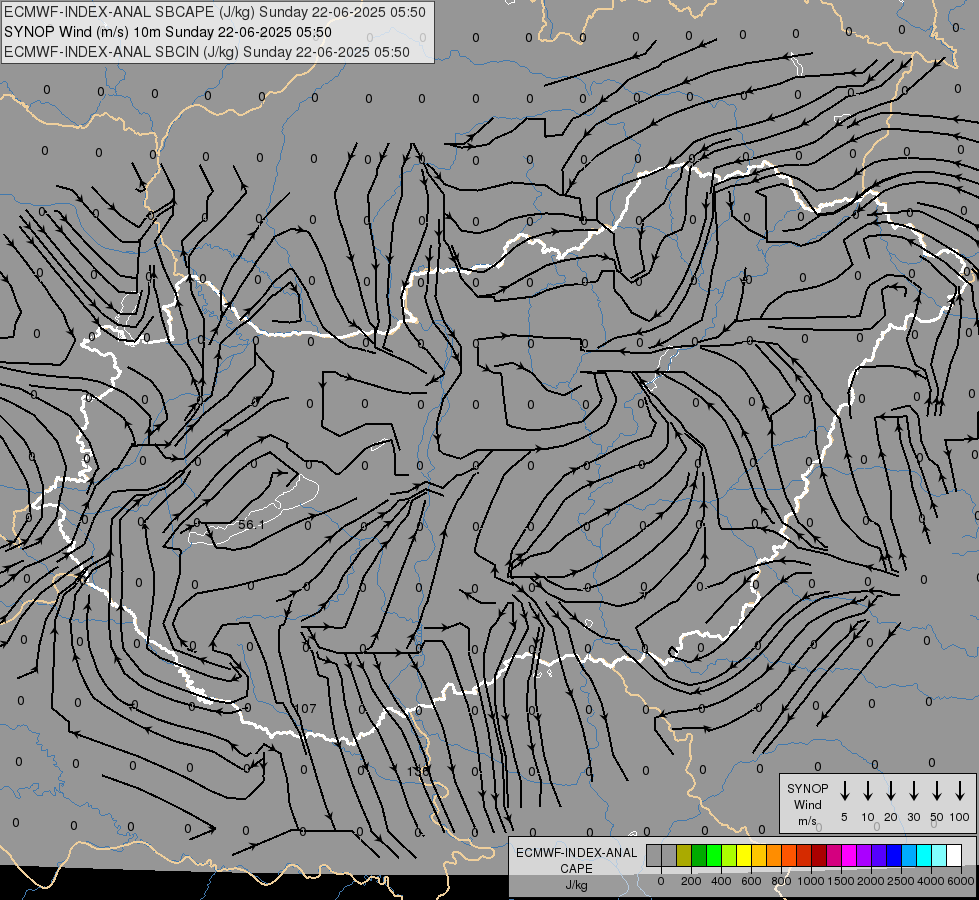Image resolution: width=979 pixels, height=900 pixels.
Task: Pick the dark green CAPE legend swatch
Action: [x=699, y=855]
